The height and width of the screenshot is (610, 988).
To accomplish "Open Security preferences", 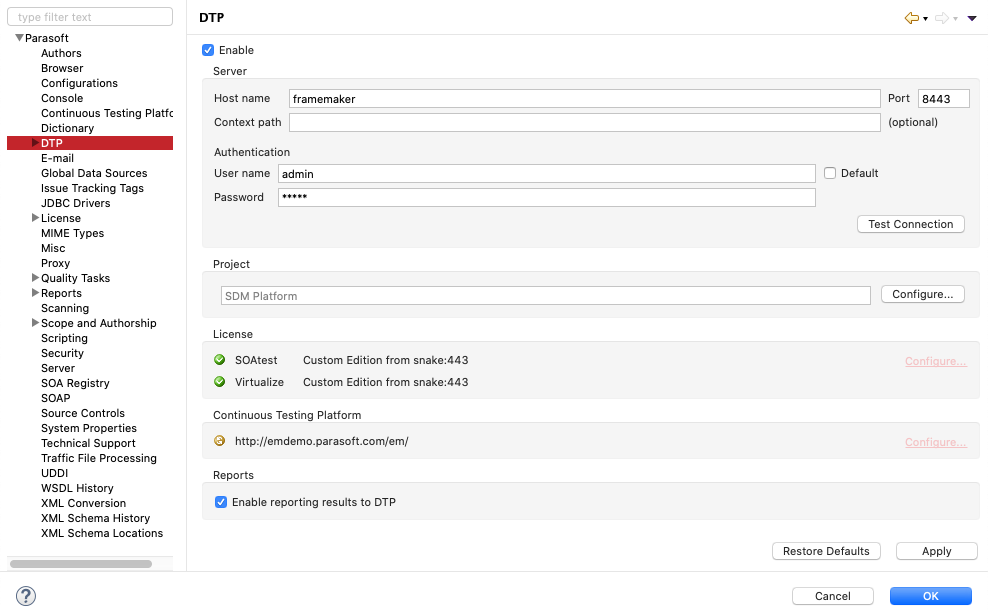I will [x=62, y=354].
